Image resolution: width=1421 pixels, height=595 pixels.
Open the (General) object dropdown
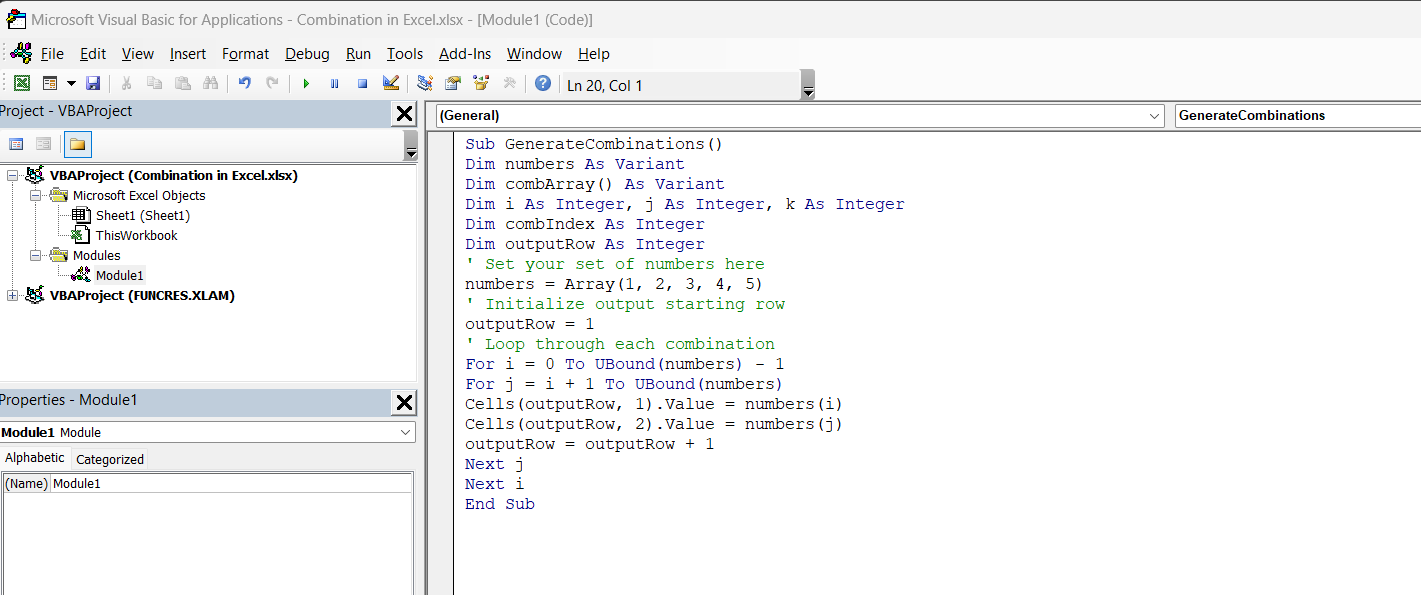click(1156, 116)
